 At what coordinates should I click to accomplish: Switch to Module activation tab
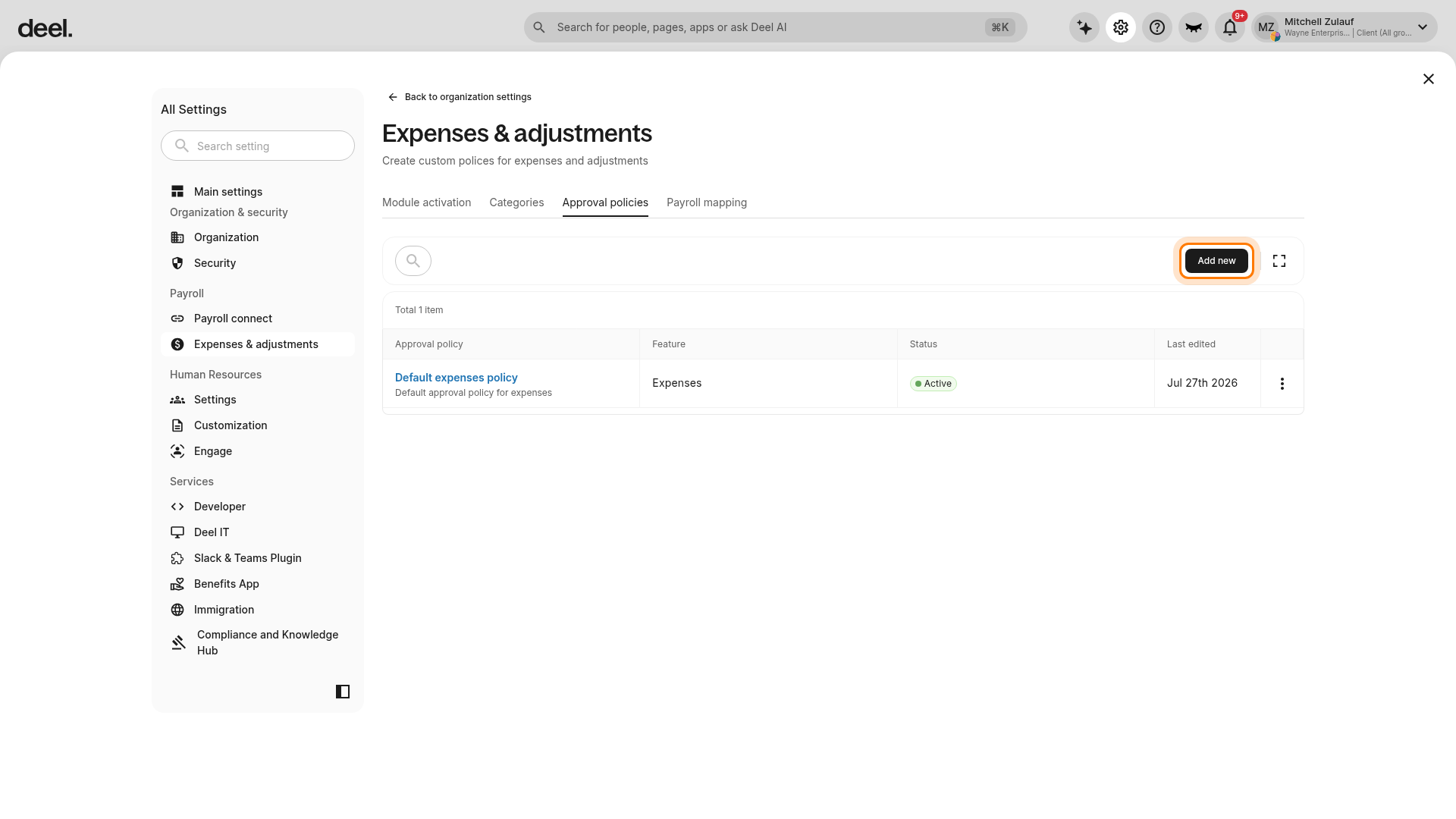pyautogui.click(x=426, y=202)
